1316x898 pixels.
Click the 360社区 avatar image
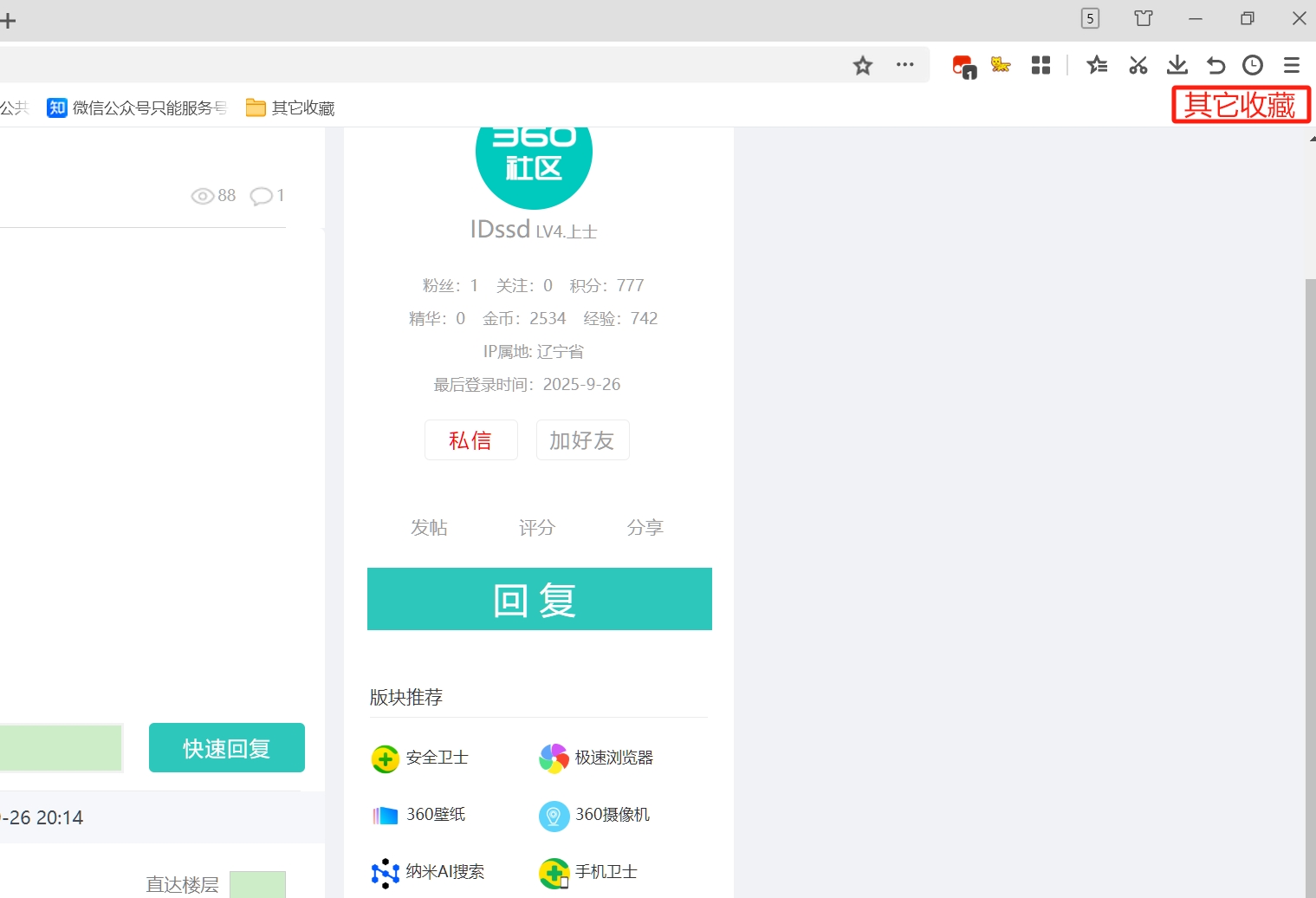(534, 168)
